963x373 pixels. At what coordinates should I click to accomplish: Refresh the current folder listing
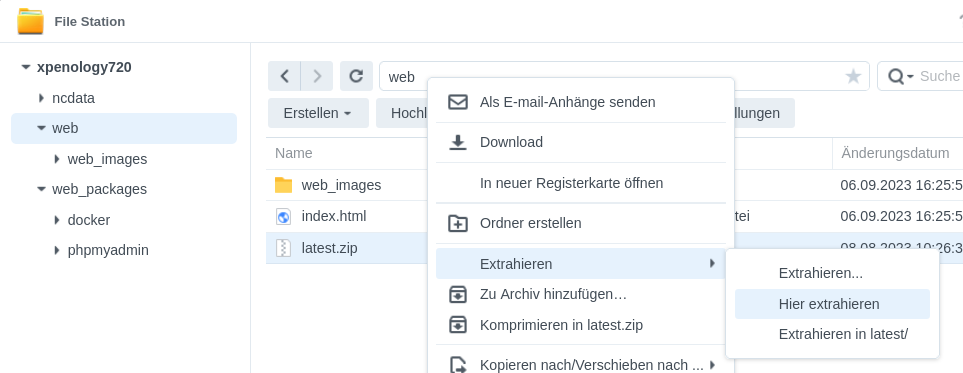[x=356, y=76]
